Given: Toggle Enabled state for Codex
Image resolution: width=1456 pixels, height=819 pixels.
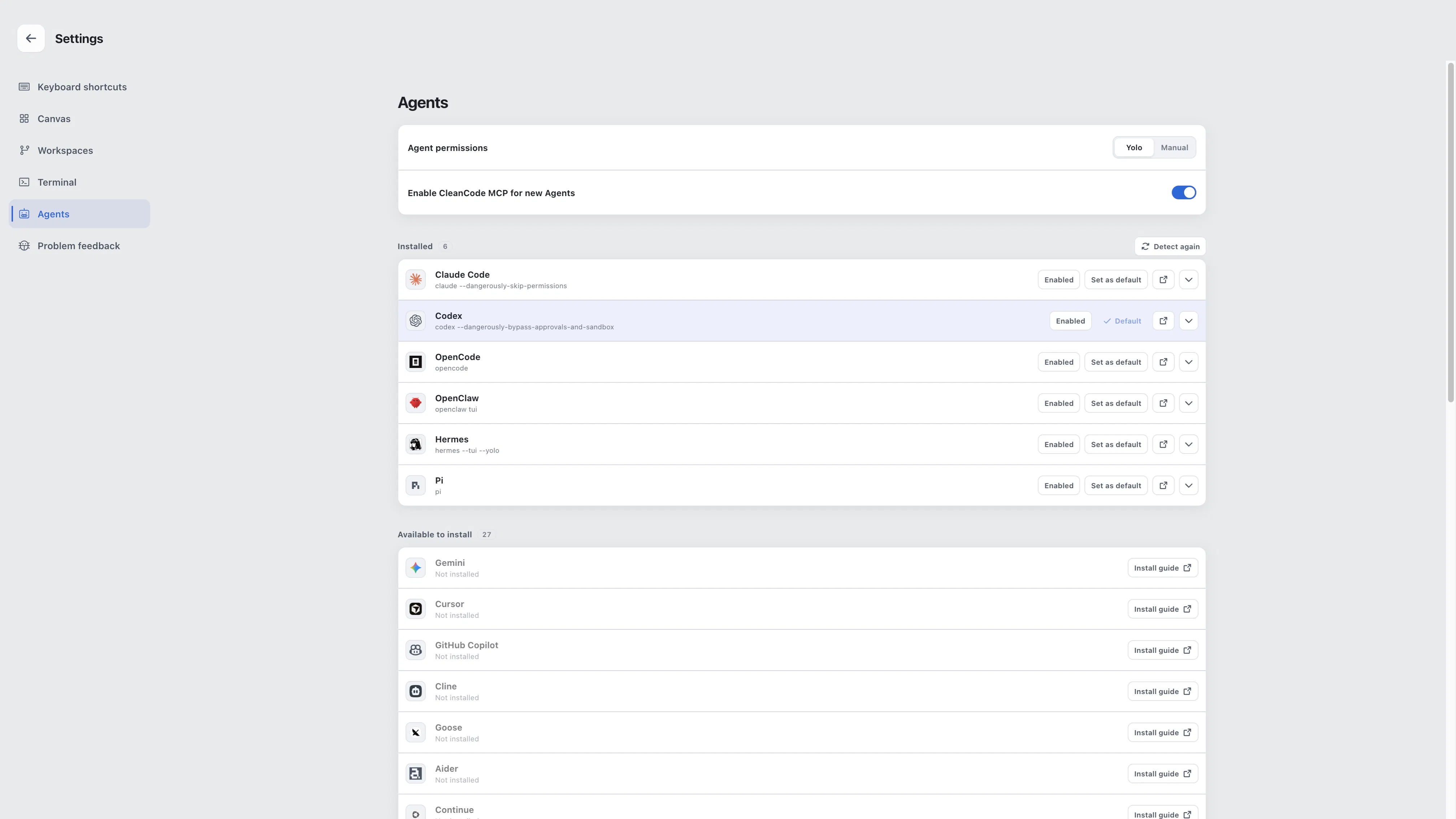Looking at the screenshot, I should (x=1071, y=321).
